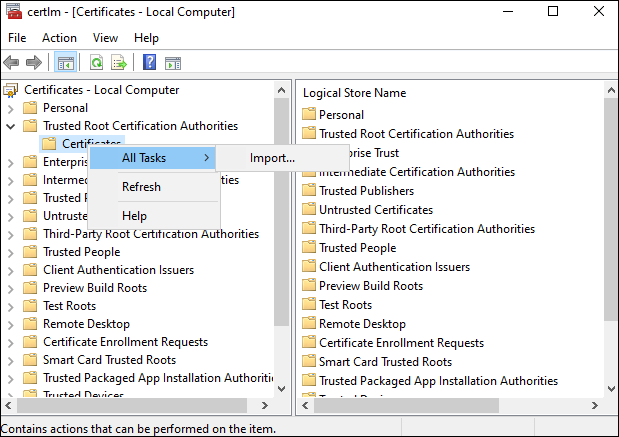This screenshot has height=437, width=619.
Task: Click the Back arrow toolbar icon
Action: [x=12, y=63]
